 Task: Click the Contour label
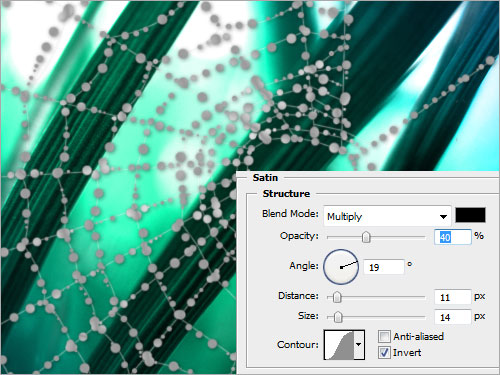point(298,344)
